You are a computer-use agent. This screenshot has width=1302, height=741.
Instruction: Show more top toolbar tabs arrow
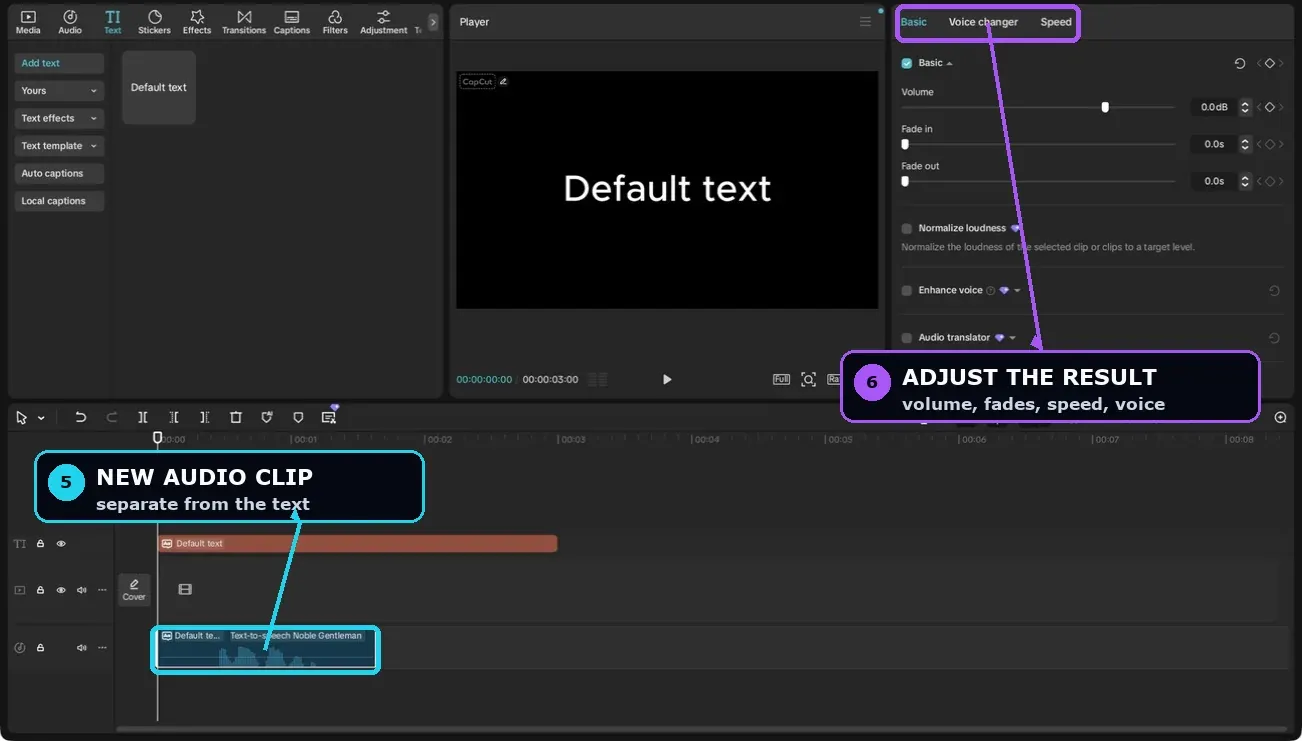click(433, 22)
